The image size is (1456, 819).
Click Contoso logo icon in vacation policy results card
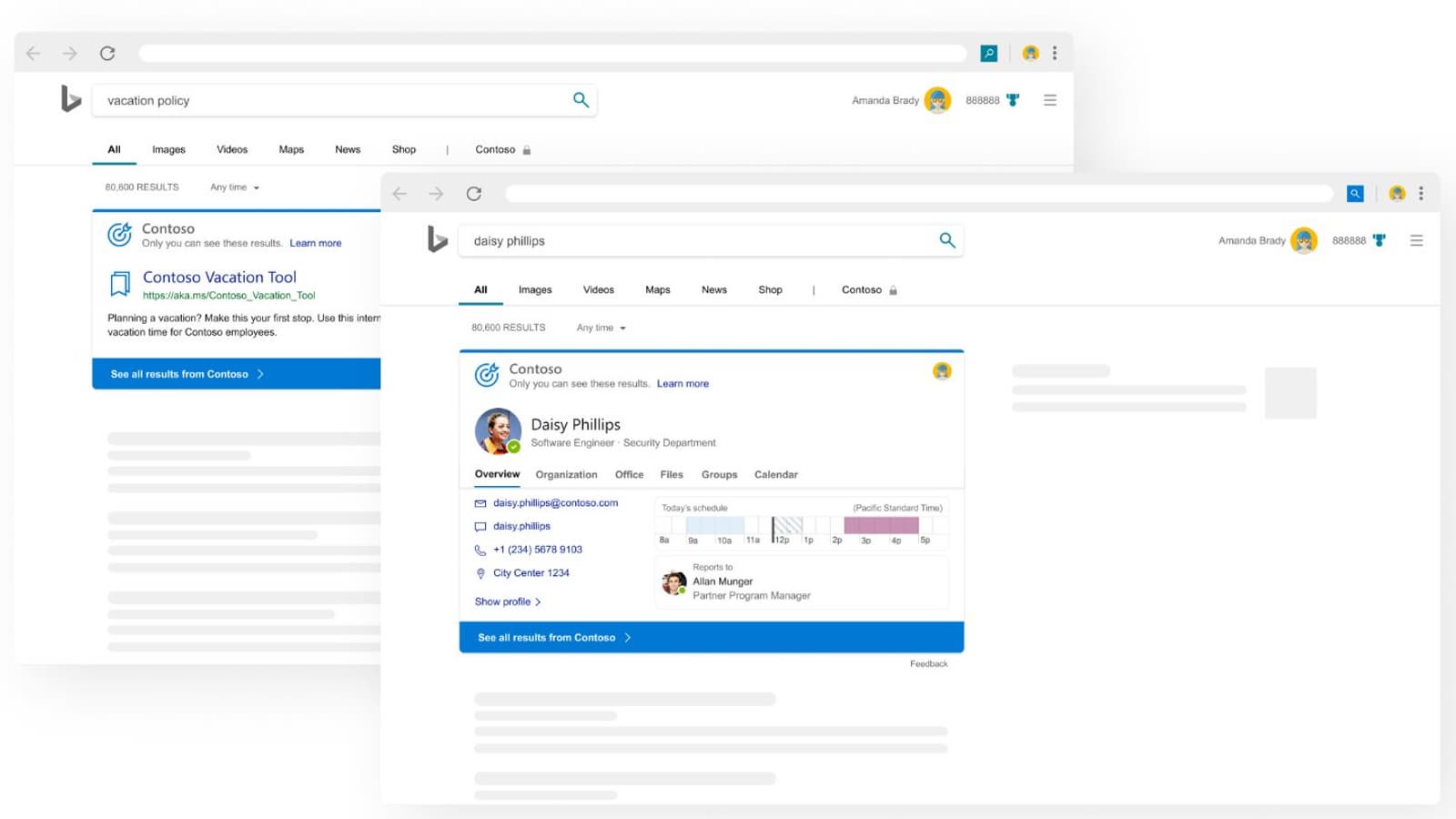pyautogui.click(x=119, y=235)
